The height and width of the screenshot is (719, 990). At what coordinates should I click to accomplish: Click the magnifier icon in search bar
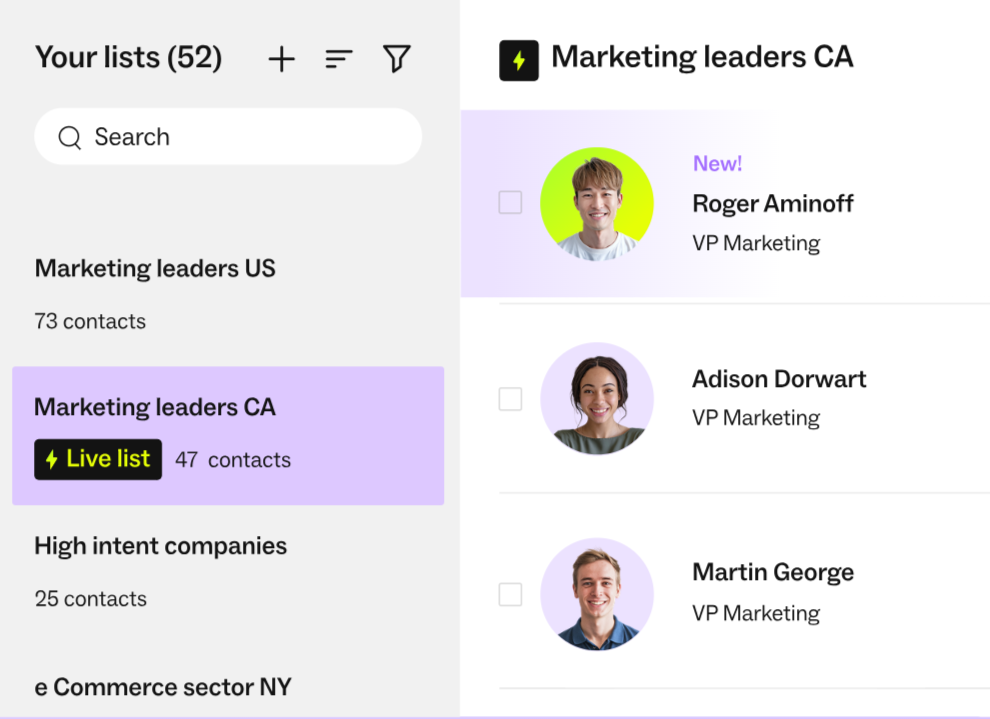69,137
